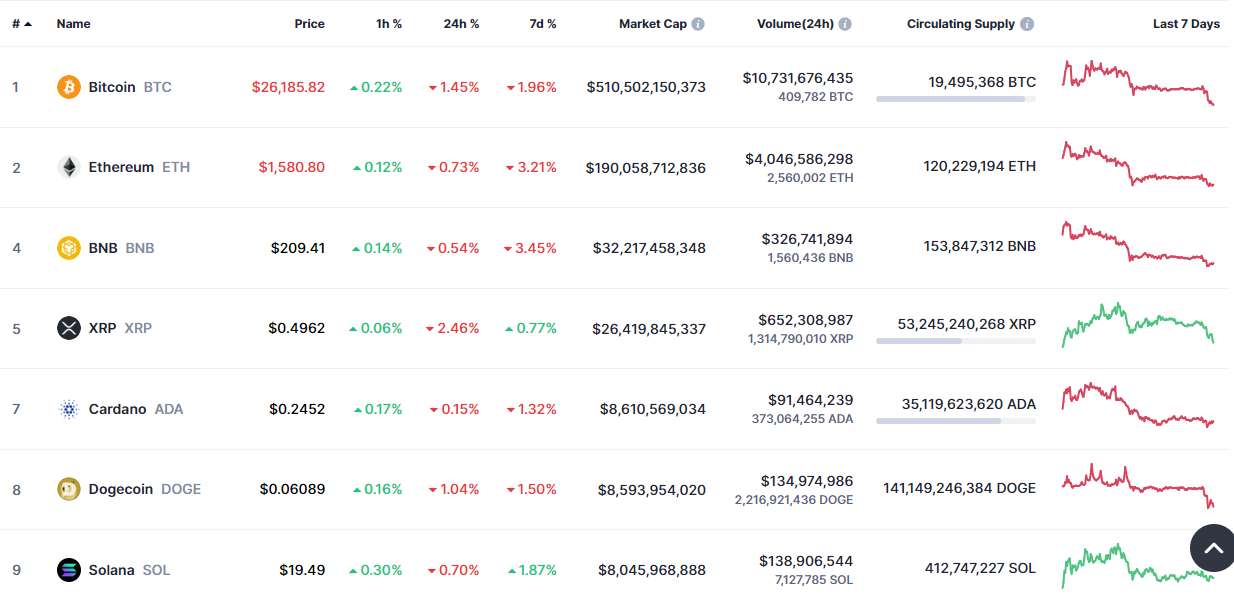Open Cardano 7-day price chart
Viewport: 1234px width, 598px height.
pyautogui.click(x=1138, y=405)
